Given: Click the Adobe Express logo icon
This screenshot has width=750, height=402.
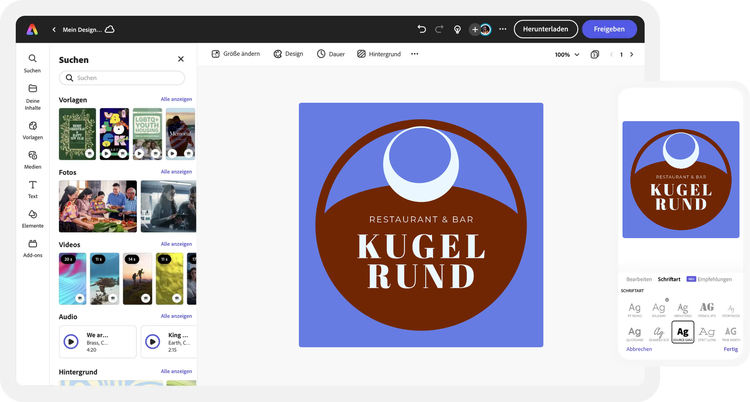Looking at the screenshot, I should [x=33, y=29].
